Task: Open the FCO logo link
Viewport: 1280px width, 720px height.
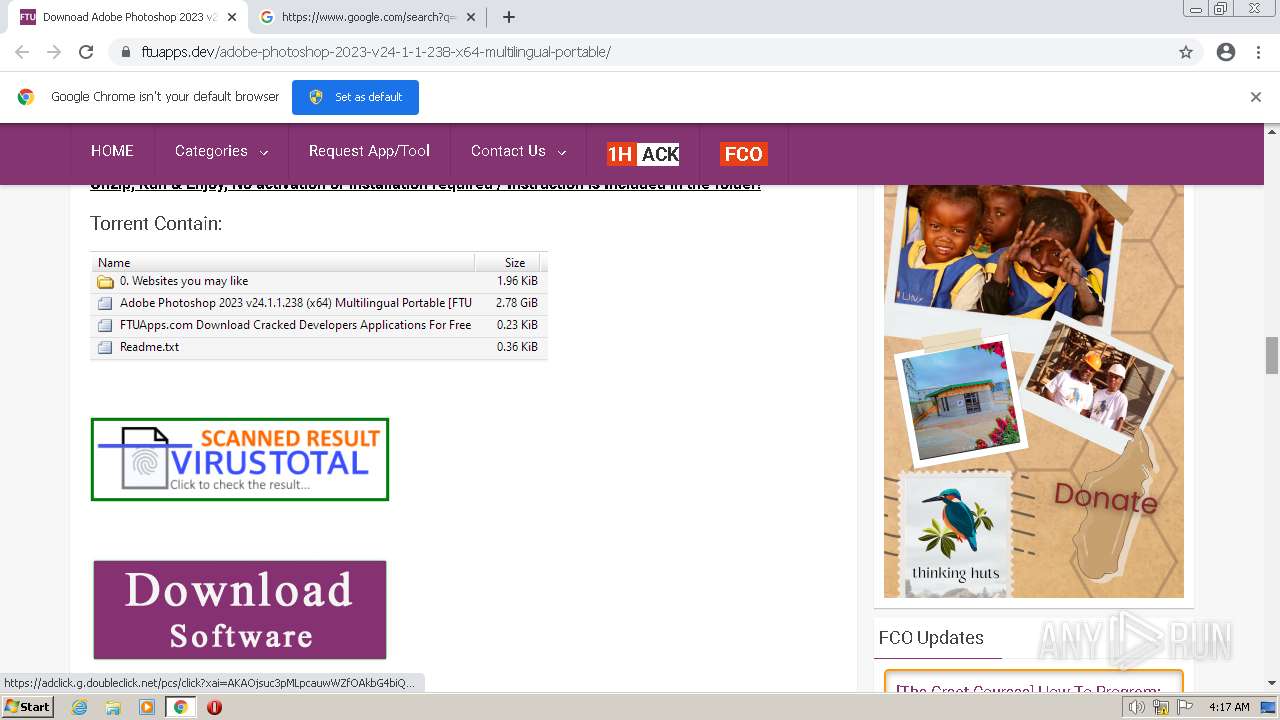Action: click(x=743, y=154)
